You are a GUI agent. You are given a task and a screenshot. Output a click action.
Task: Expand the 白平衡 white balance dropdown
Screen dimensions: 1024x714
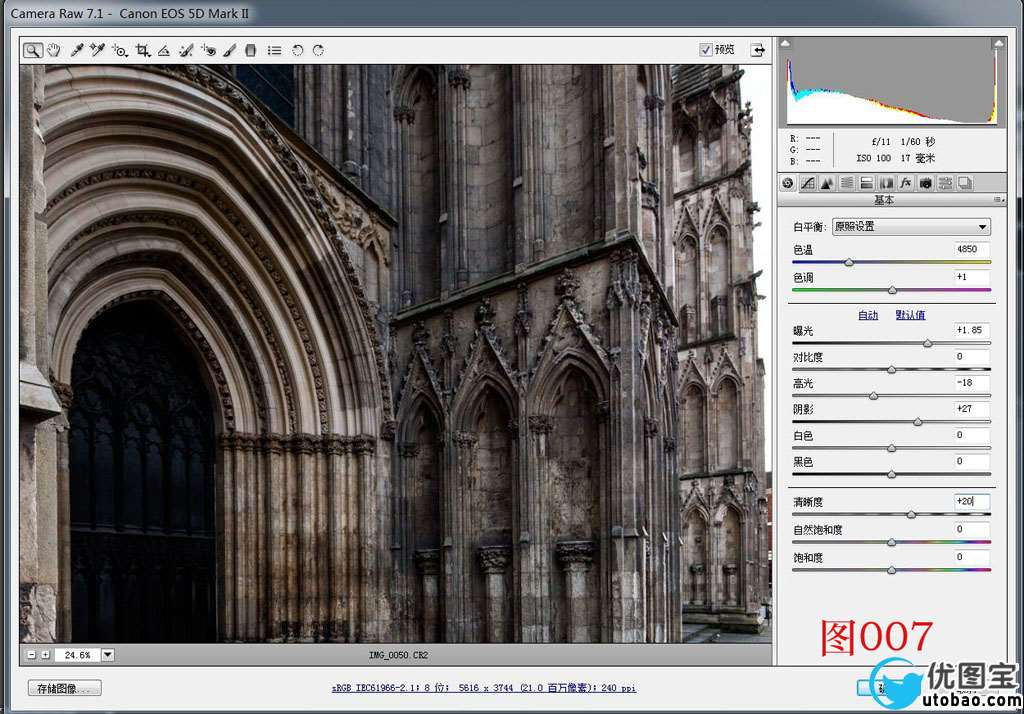pos(912,227)
